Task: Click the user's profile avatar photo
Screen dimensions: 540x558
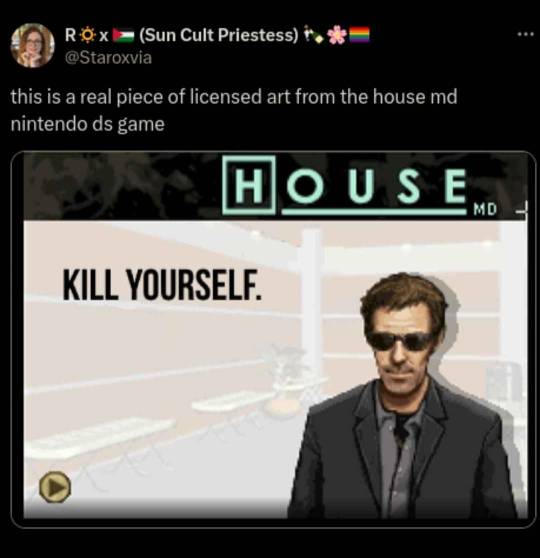Action: click(32, 45)
